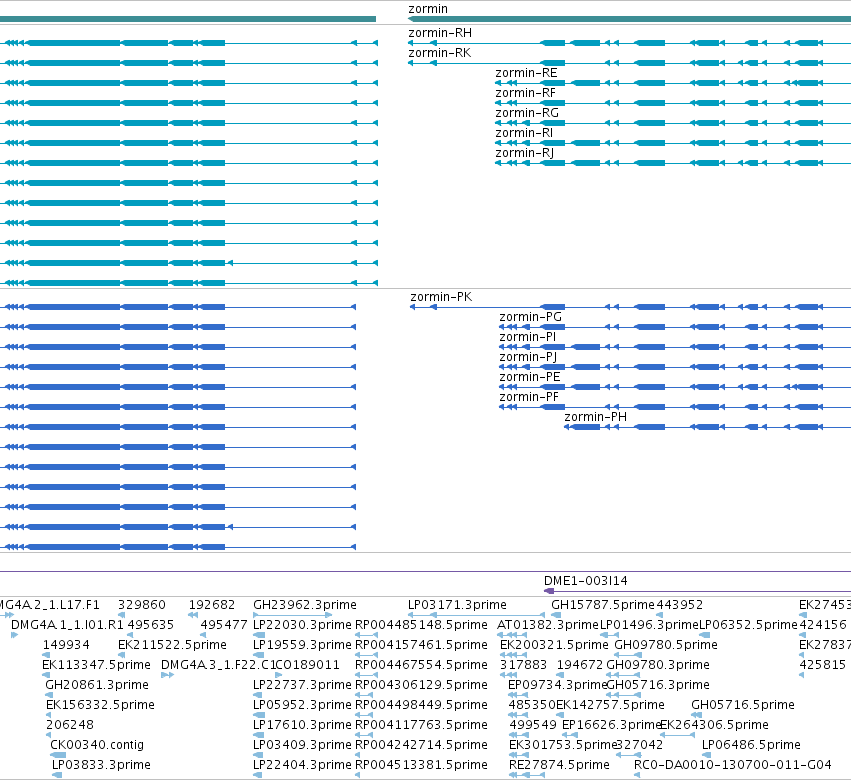This screenshot has height=780, width=851.
Task: Click the CK00340.contig label
Action: pyautogui.click(x=97, y=745)
